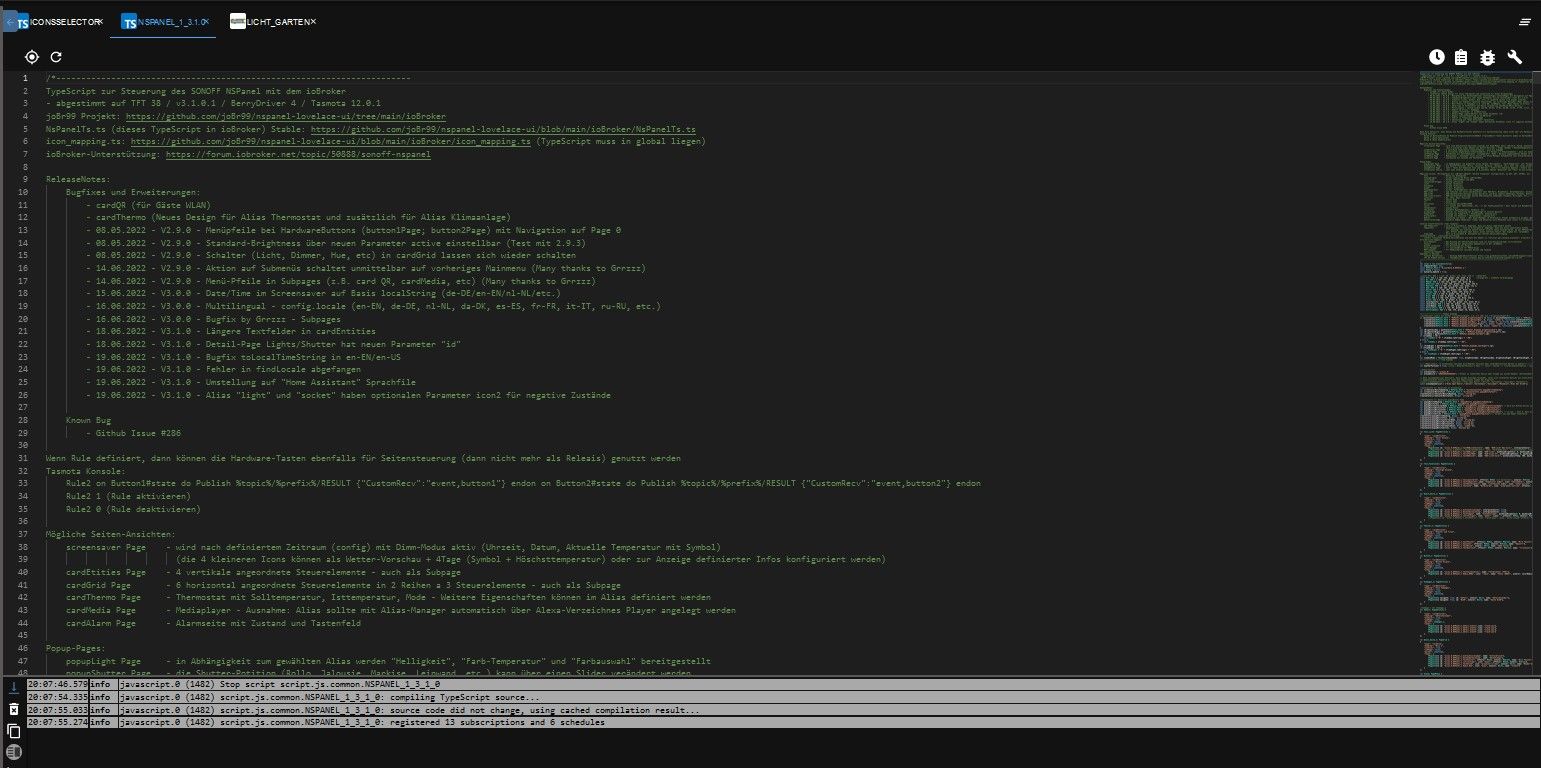The height and width of the screenshot is (768, 1541).
Task: Open the side menu back arrow
Action: (9, 22)
